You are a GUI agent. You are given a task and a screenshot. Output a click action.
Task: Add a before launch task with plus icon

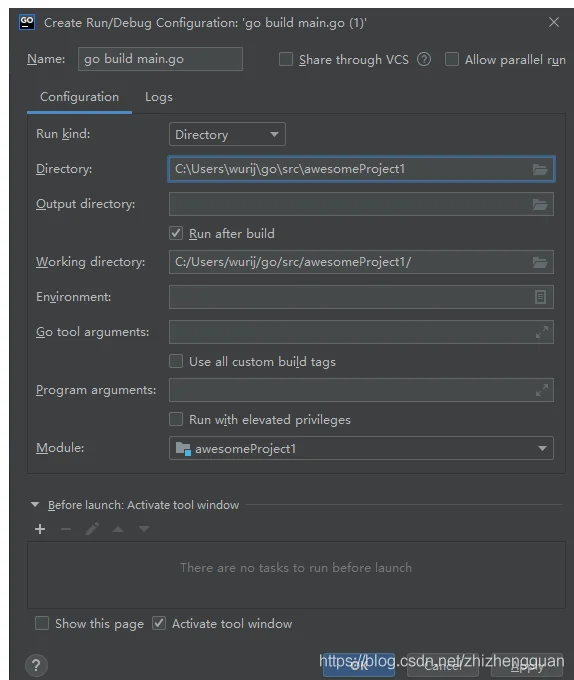click(x=40, y=529)
